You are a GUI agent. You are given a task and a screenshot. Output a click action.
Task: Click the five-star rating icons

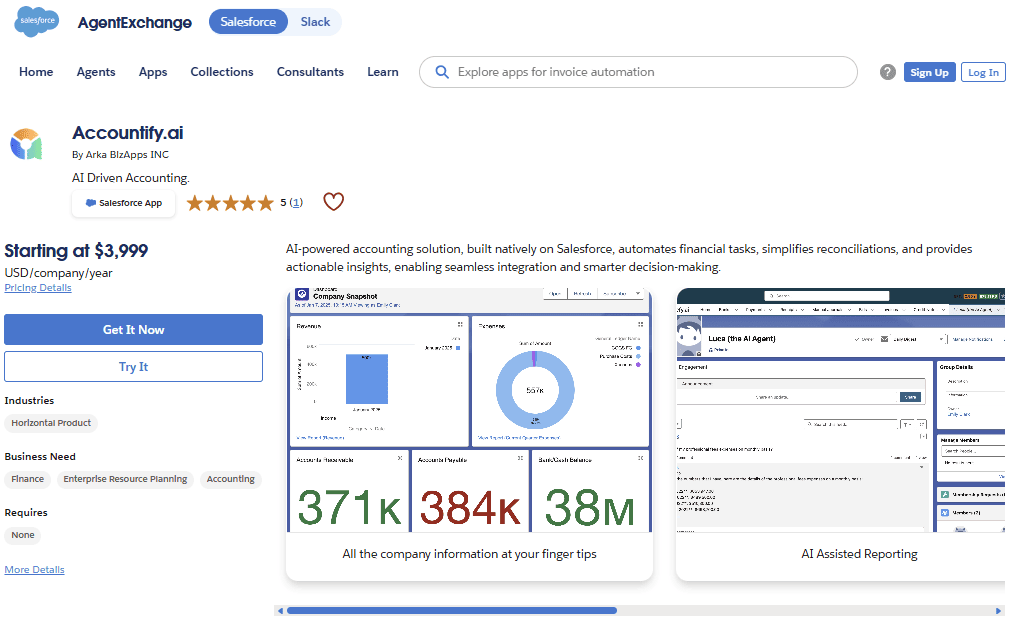tap(230, 203)
